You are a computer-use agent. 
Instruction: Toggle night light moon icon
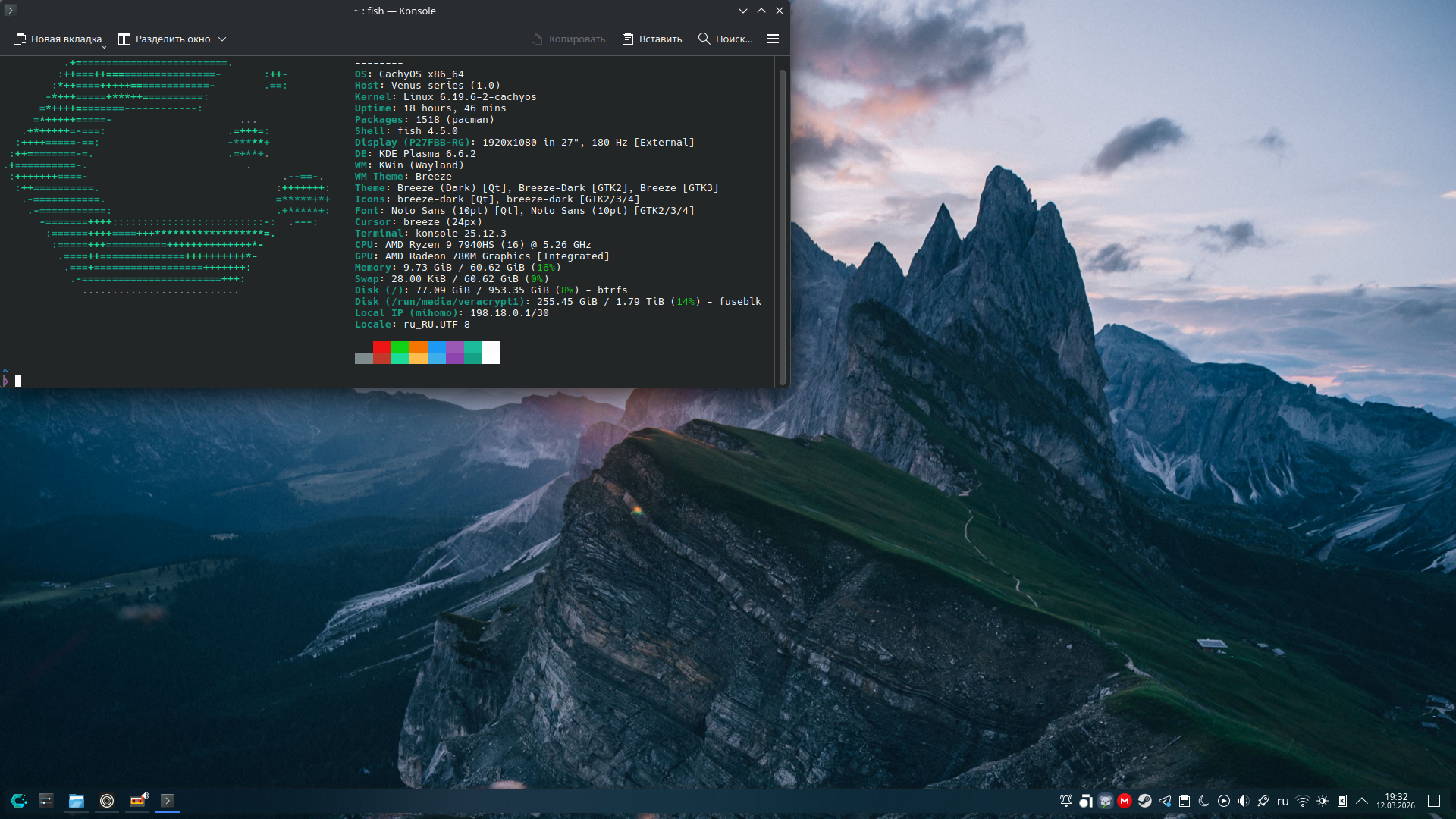point(1203,801)
